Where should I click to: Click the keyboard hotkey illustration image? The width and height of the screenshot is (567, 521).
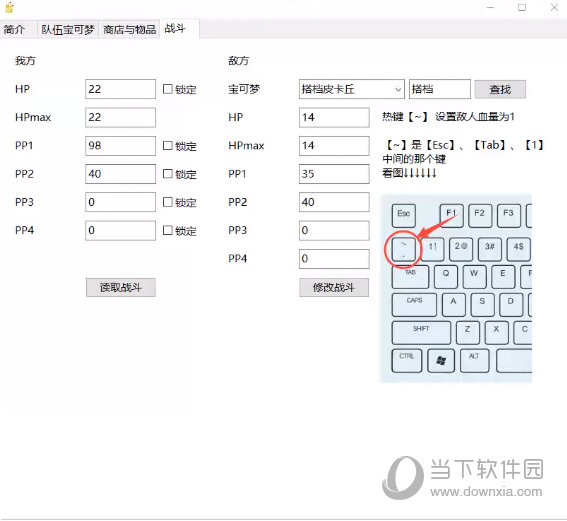tap(456, 288)
